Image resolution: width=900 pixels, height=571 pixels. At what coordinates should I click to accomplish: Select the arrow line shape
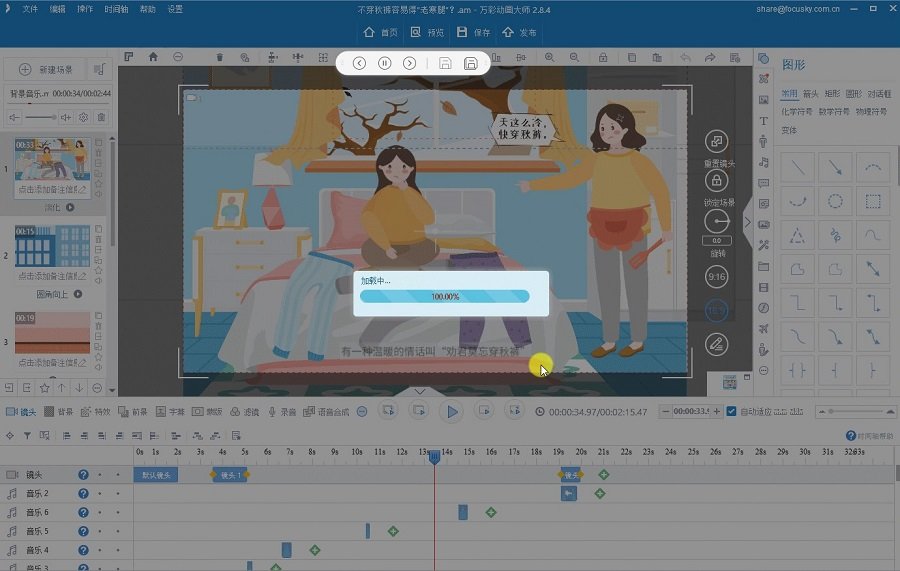[835, 167]
